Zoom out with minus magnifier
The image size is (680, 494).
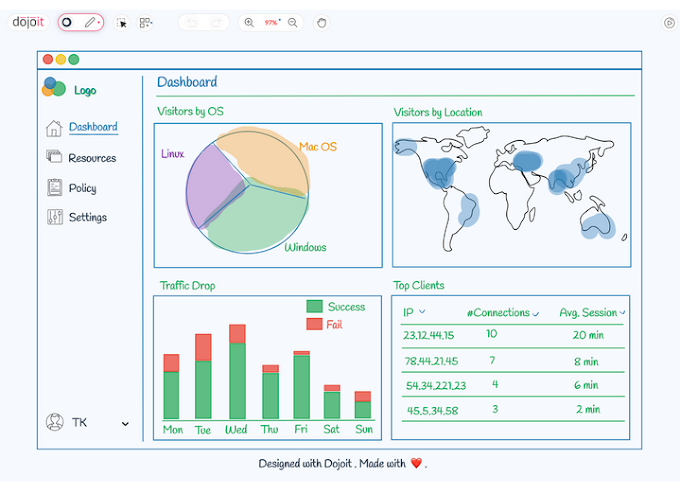(293, 23)
